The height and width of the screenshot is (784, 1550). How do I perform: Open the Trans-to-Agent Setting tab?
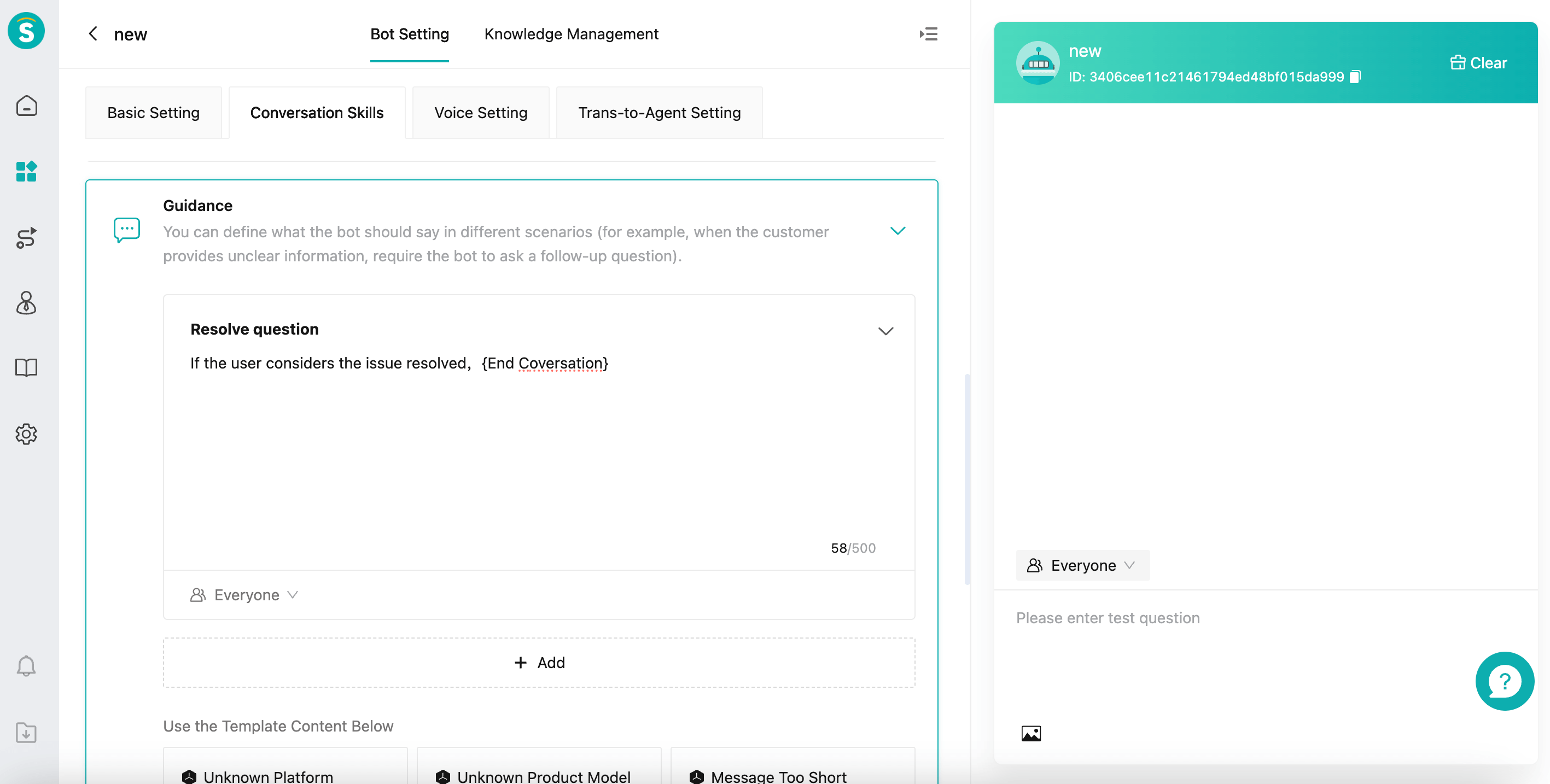[x=659, y=113]
